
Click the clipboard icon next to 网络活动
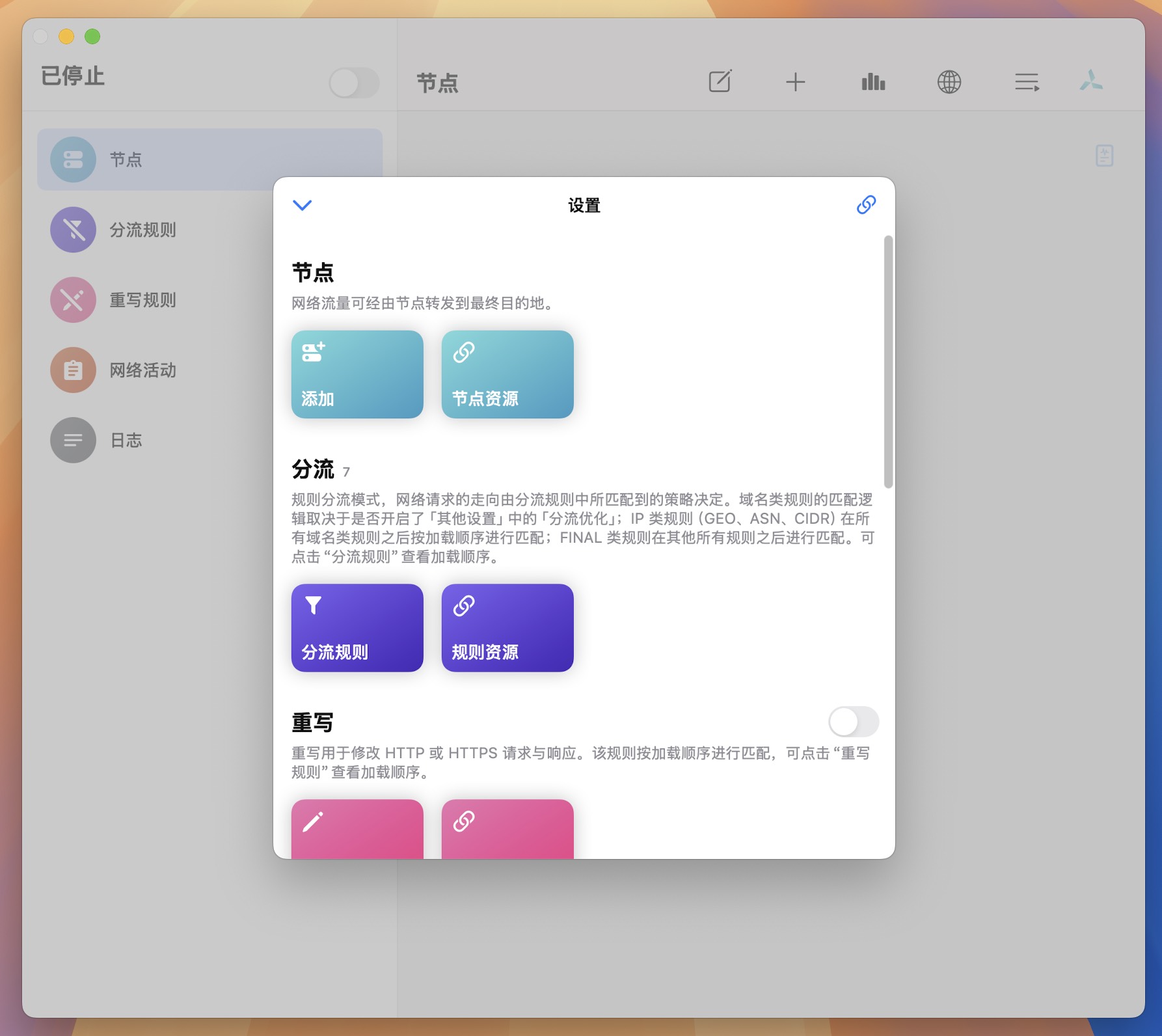point(72,370)
